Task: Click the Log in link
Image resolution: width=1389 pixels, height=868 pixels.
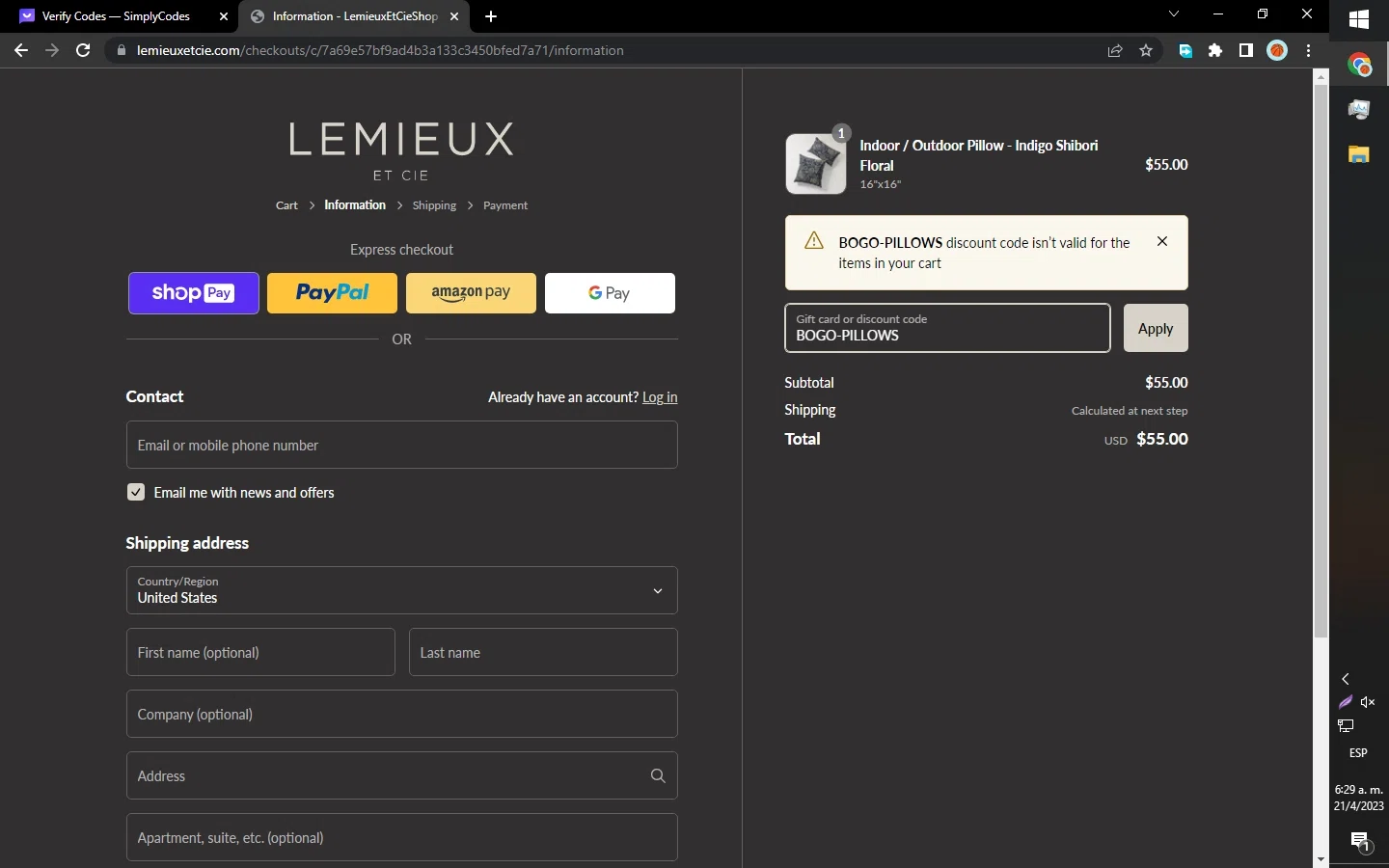Action: pos(660,397)
